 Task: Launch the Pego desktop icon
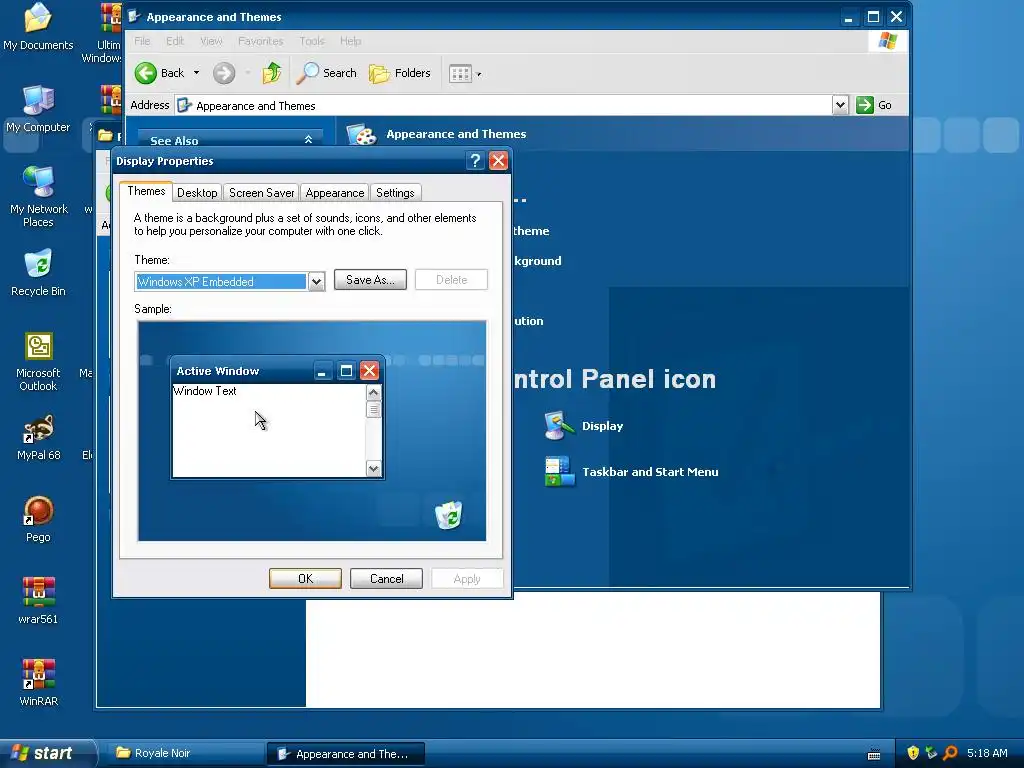[38, 520]
